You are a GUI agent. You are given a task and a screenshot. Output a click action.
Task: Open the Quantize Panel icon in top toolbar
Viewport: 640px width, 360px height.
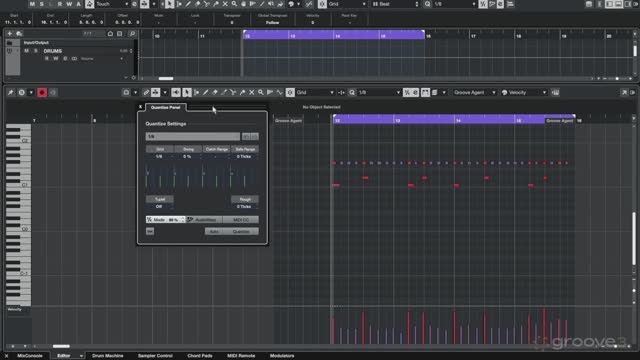pyautogui.click(x=500, y=4)
